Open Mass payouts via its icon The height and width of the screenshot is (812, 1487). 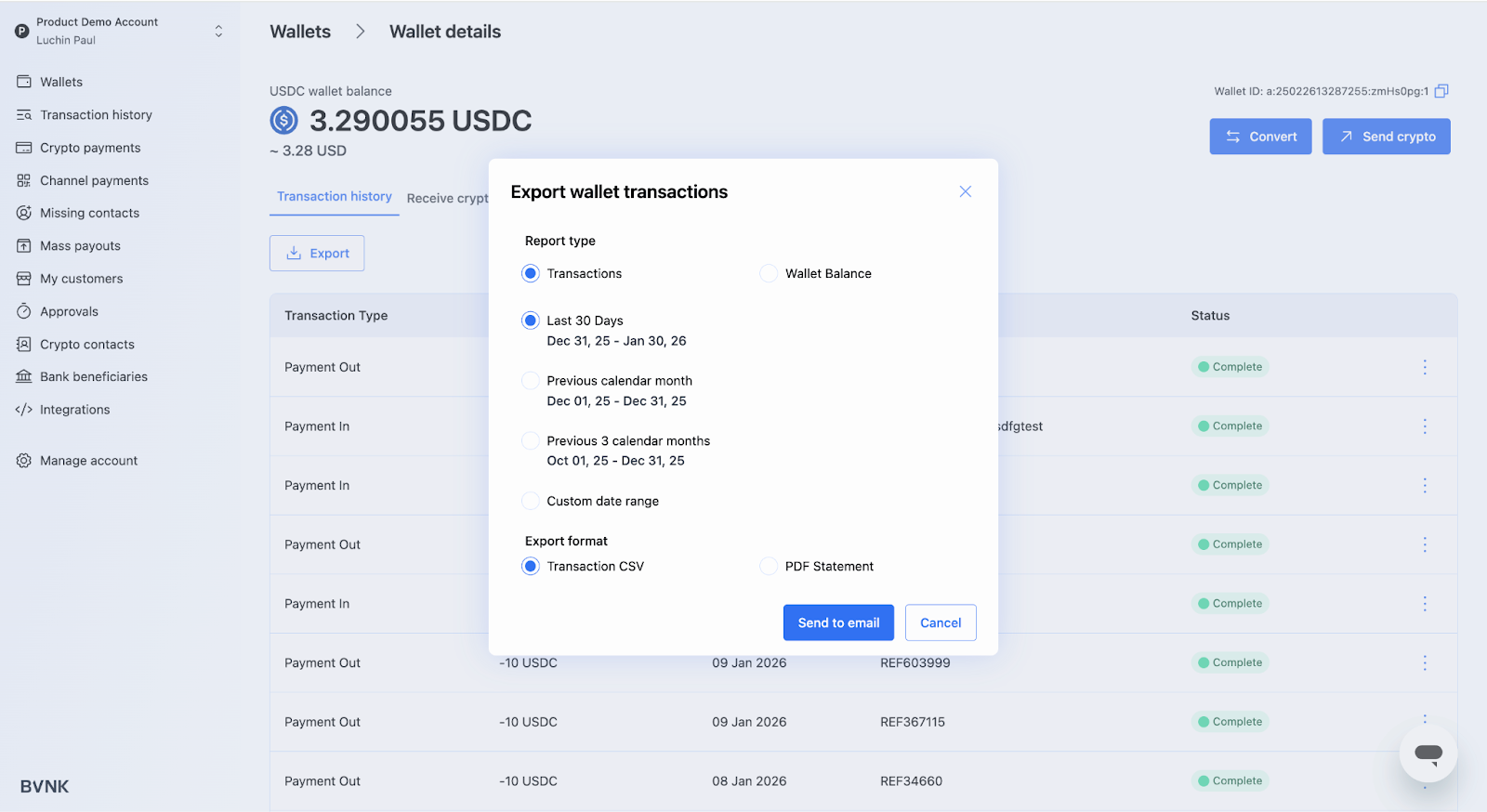pyautogui.click(x=24, y=246)
